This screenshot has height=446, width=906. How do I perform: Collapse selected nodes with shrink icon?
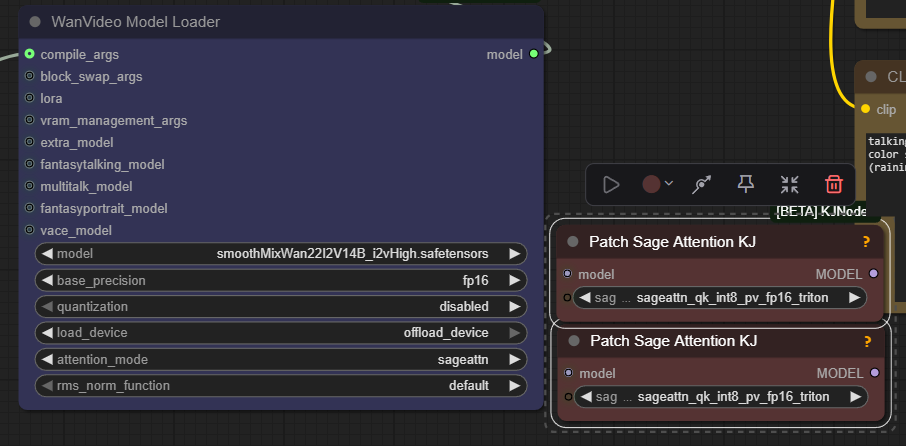789,185
